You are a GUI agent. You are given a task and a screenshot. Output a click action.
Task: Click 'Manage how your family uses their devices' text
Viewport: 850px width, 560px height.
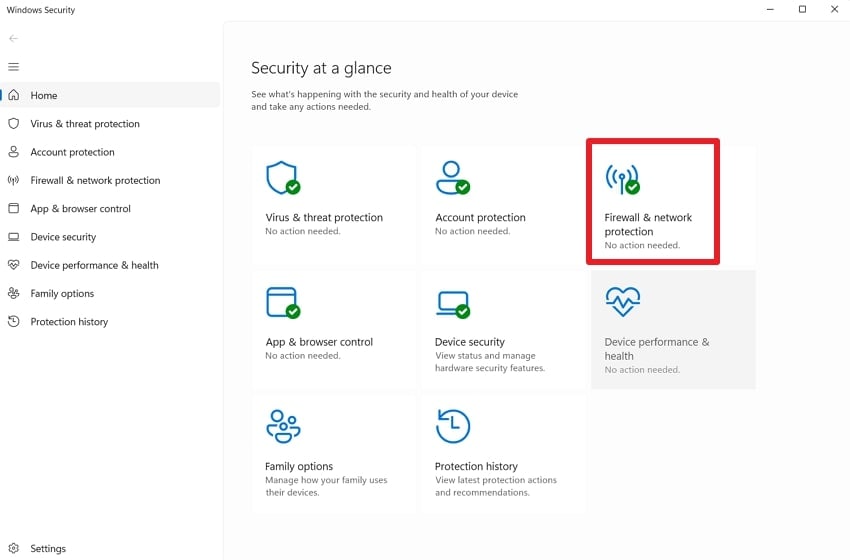coord(326,486)
